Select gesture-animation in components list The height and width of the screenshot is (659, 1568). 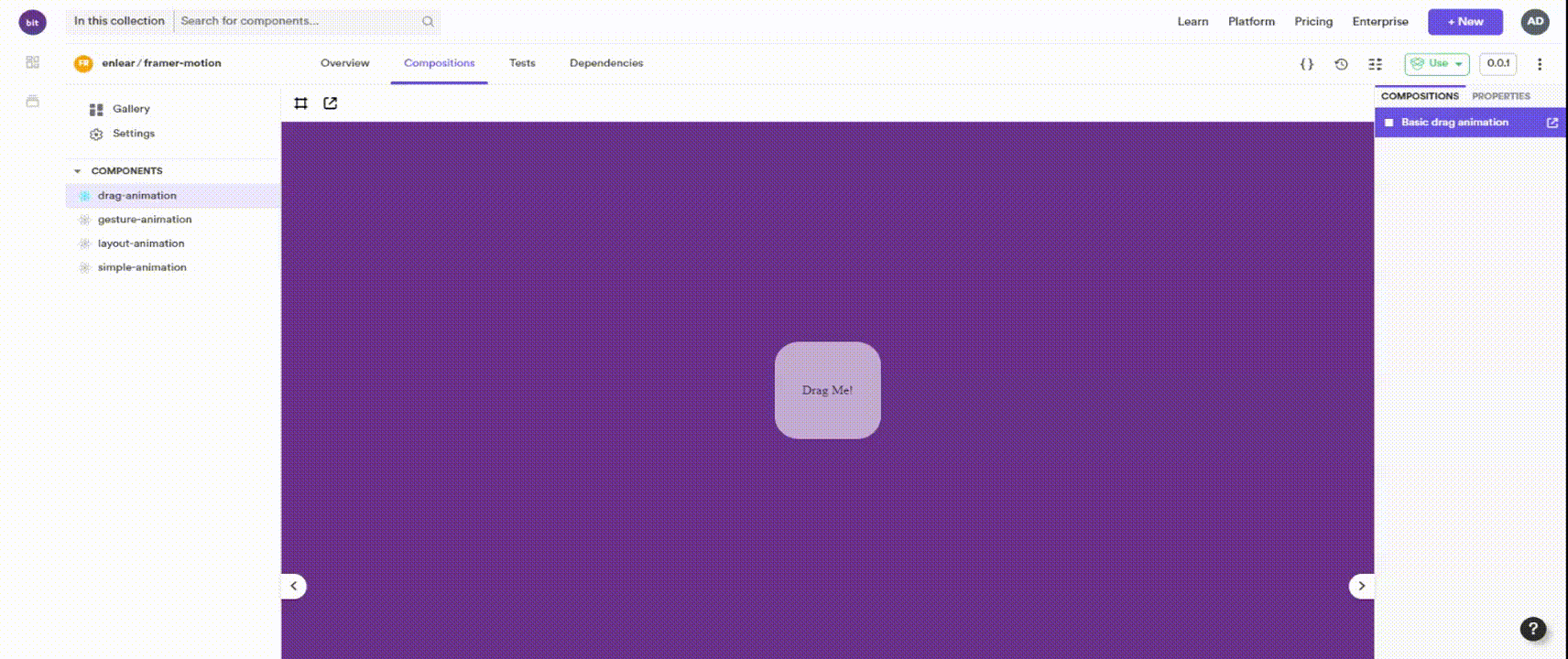pyautogui.click(x=145, y=220)
